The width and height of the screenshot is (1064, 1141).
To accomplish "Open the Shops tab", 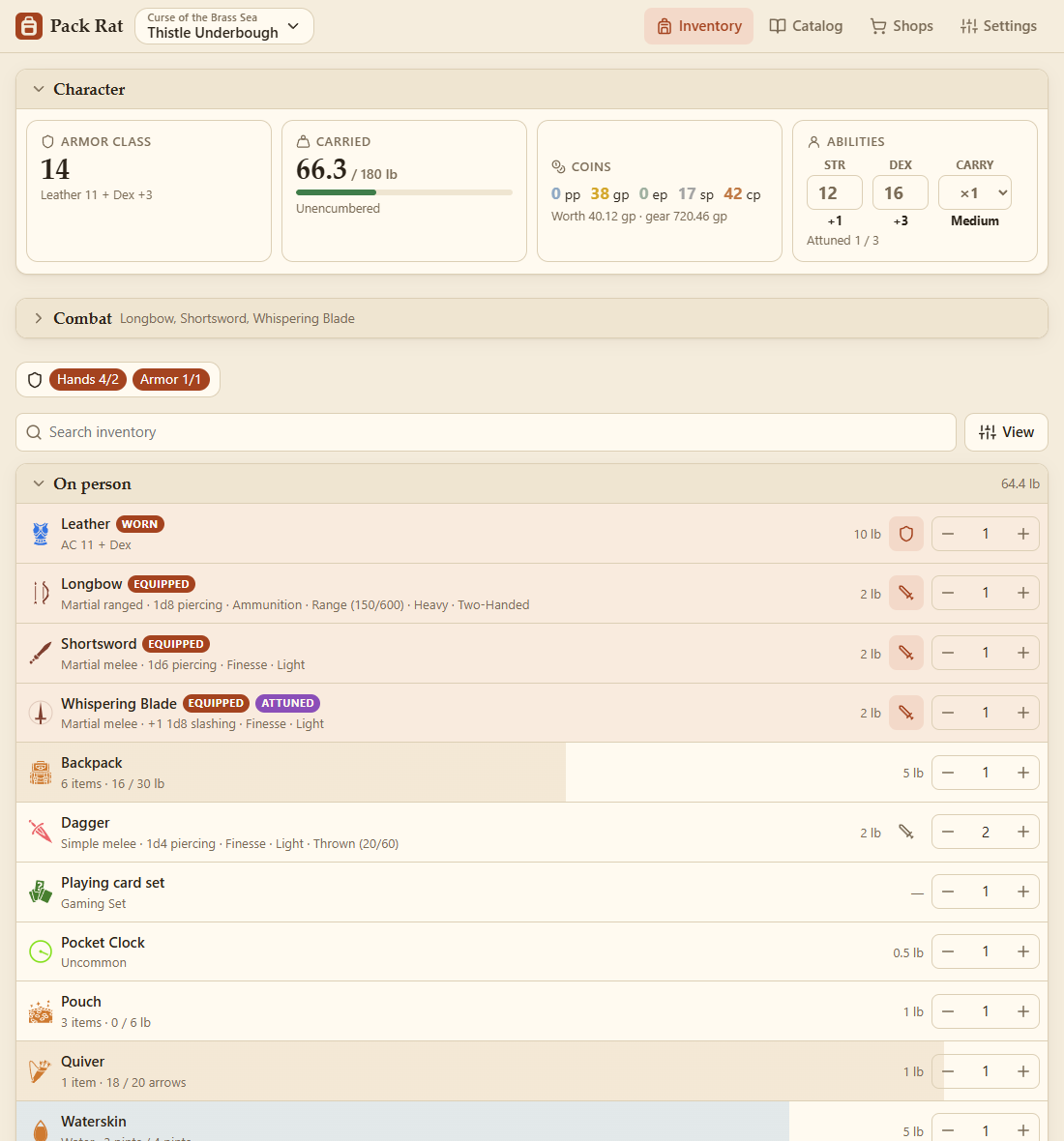I will coord(901,26).
